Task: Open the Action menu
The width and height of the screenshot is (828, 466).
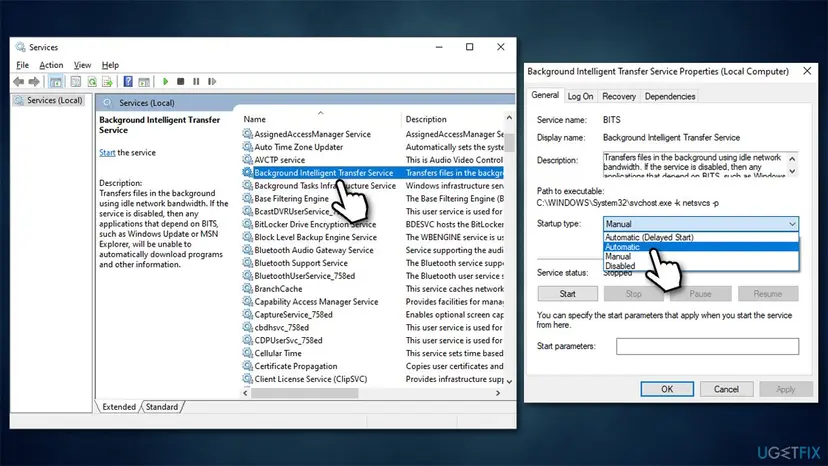Action: click(51, 65)
